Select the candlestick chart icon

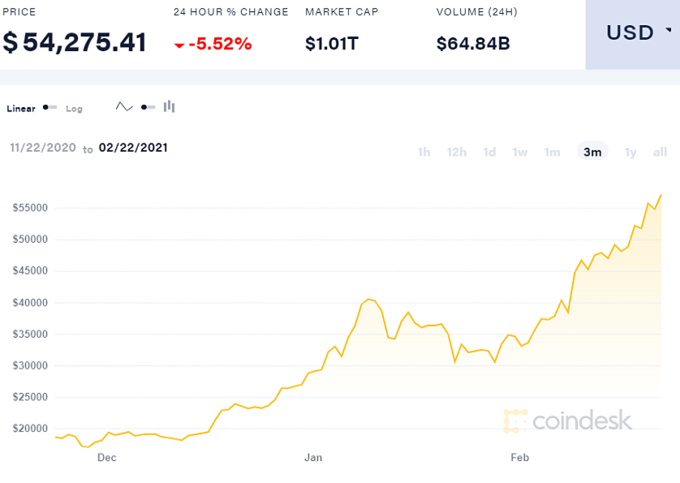click(x=169, y=107)
